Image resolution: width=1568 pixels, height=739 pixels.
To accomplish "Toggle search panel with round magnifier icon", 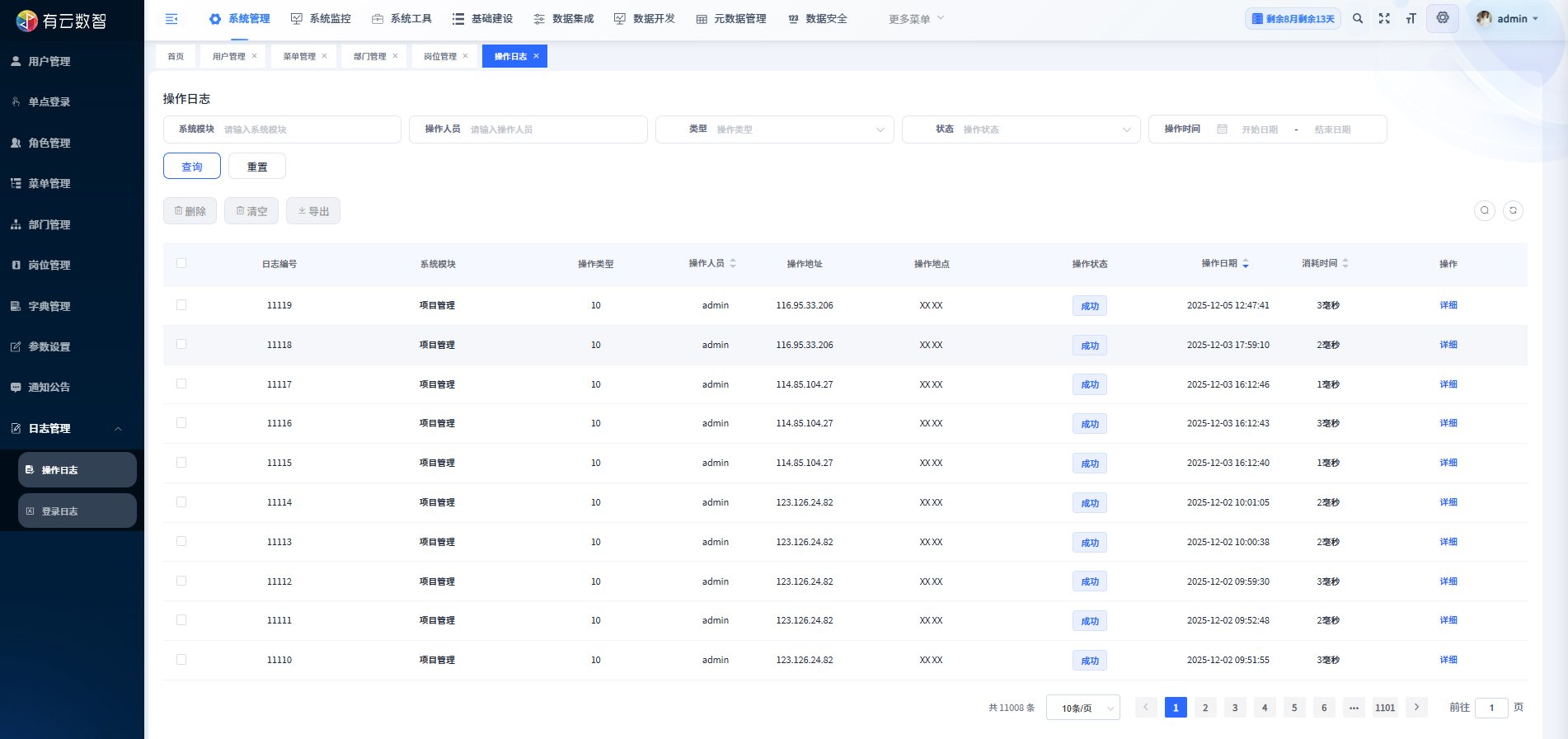I will (1485, 210).
